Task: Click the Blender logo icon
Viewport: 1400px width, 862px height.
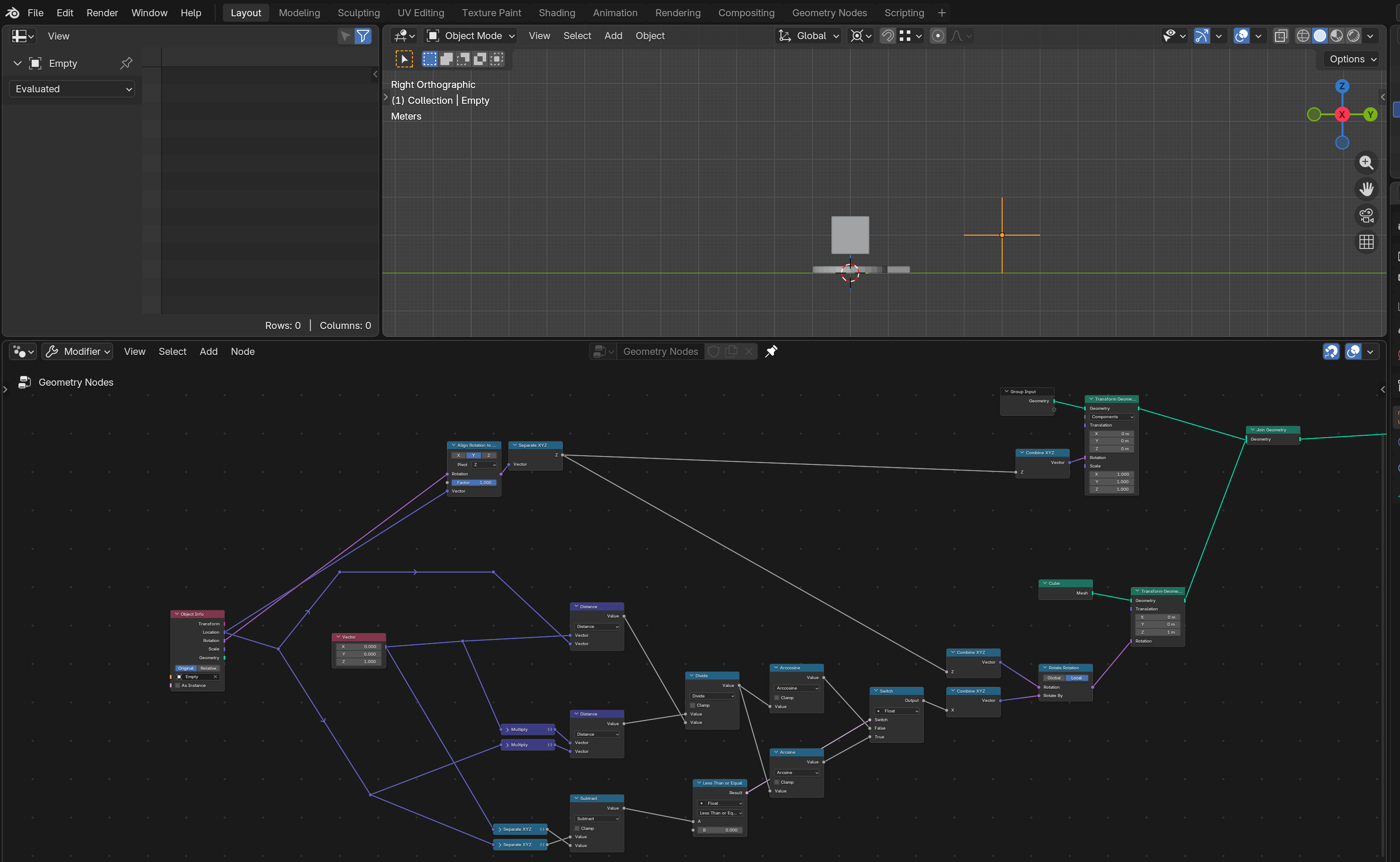Action: click(x=12, y=13)
